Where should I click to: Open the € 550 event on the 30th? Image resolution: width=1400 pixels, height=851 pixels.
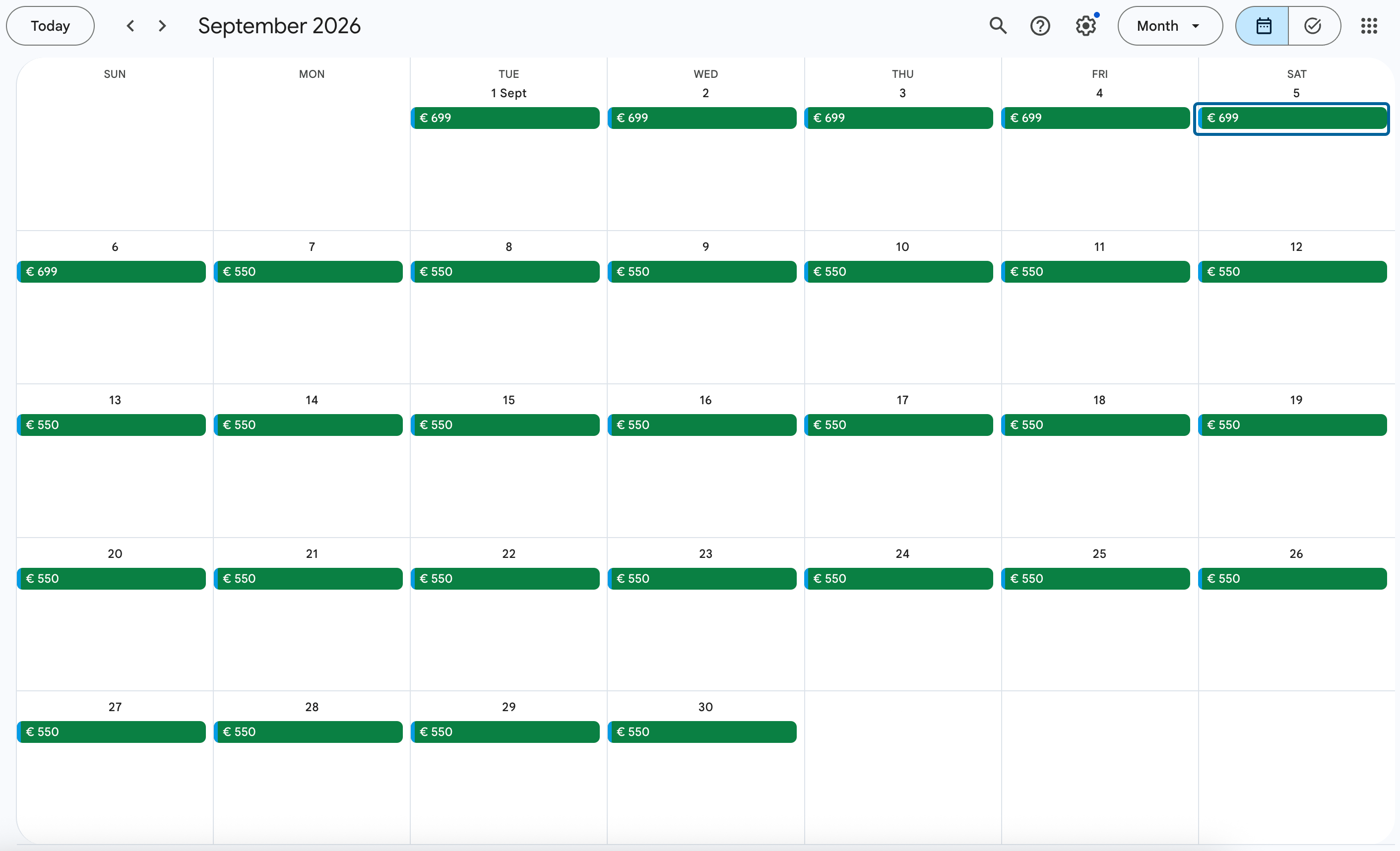click(x=701, y=731)
